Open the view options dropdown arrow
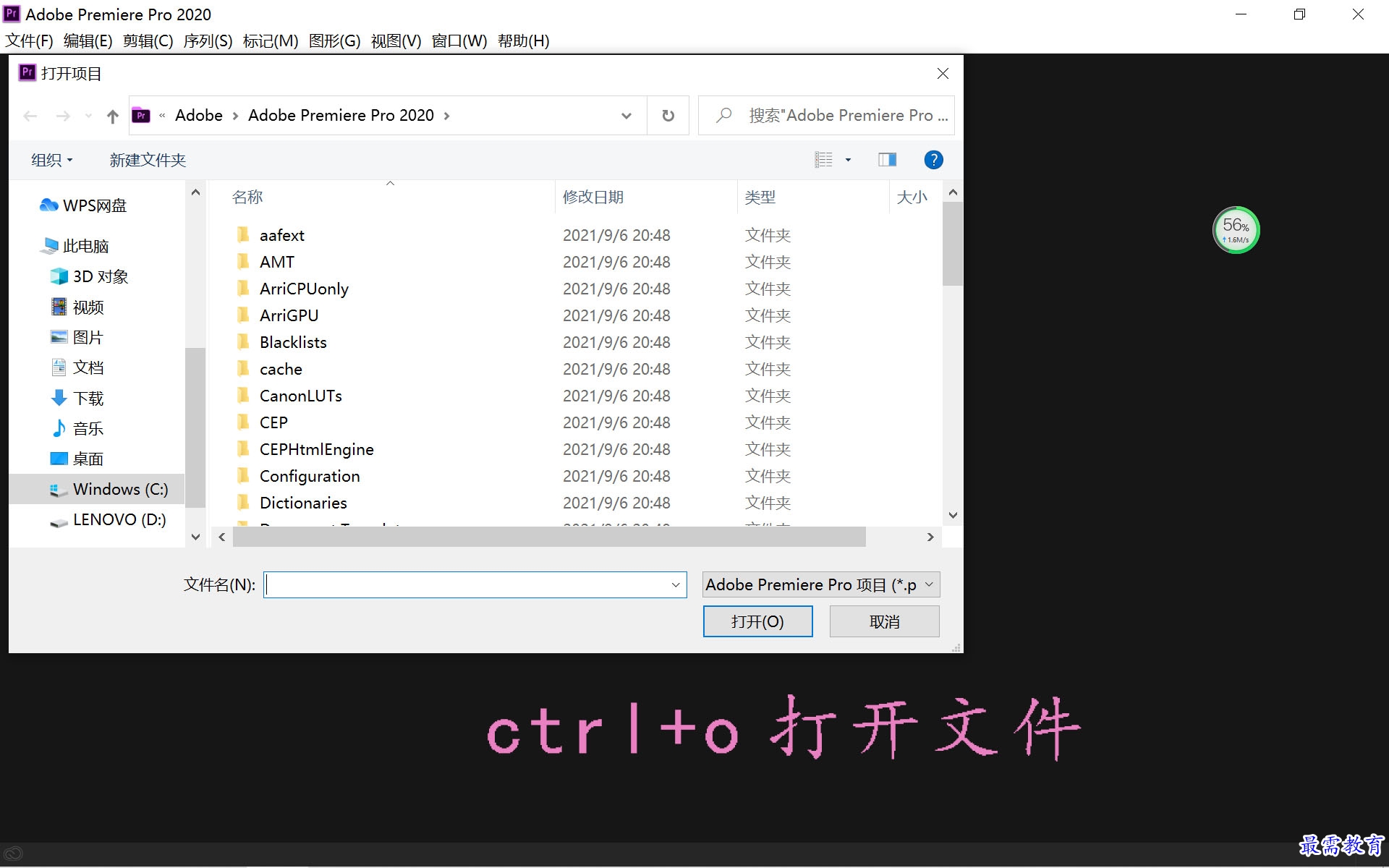 [x=848, y=160]
